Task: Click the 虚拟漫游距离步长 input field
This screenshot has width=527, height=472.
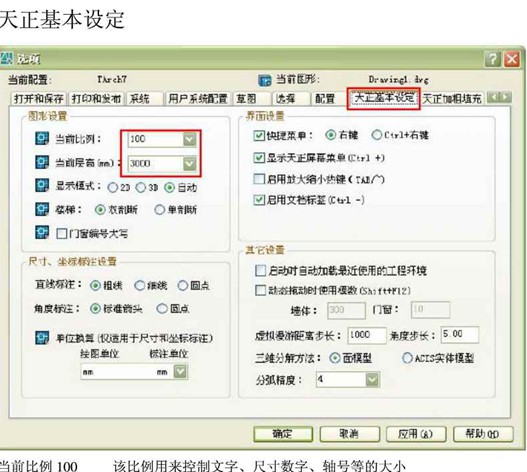Action: pos(367,335)
